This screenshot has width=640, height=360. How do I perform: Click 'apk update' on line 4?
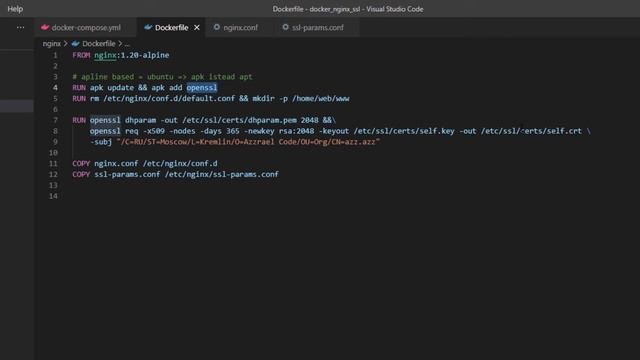click(112, 88)
